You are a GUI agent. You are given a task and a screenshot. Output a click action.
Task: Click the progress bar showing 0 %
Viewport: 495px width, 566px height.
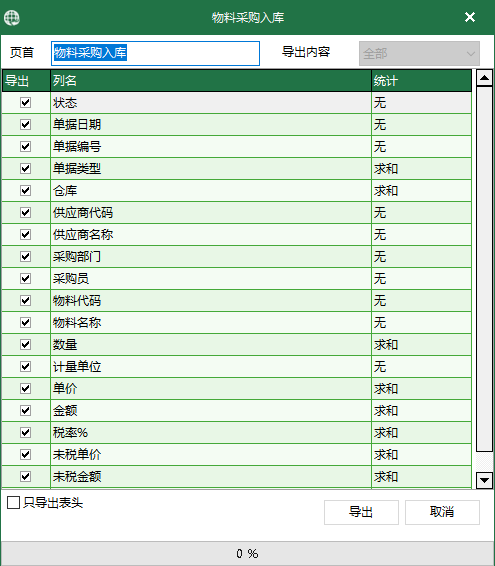tap(247, 553)
